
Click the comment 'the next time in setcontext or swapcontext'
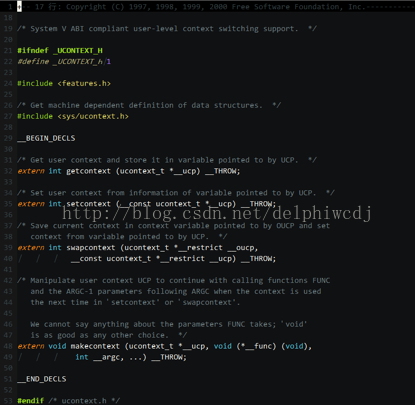pyautogui.click(x=135, y=302)
